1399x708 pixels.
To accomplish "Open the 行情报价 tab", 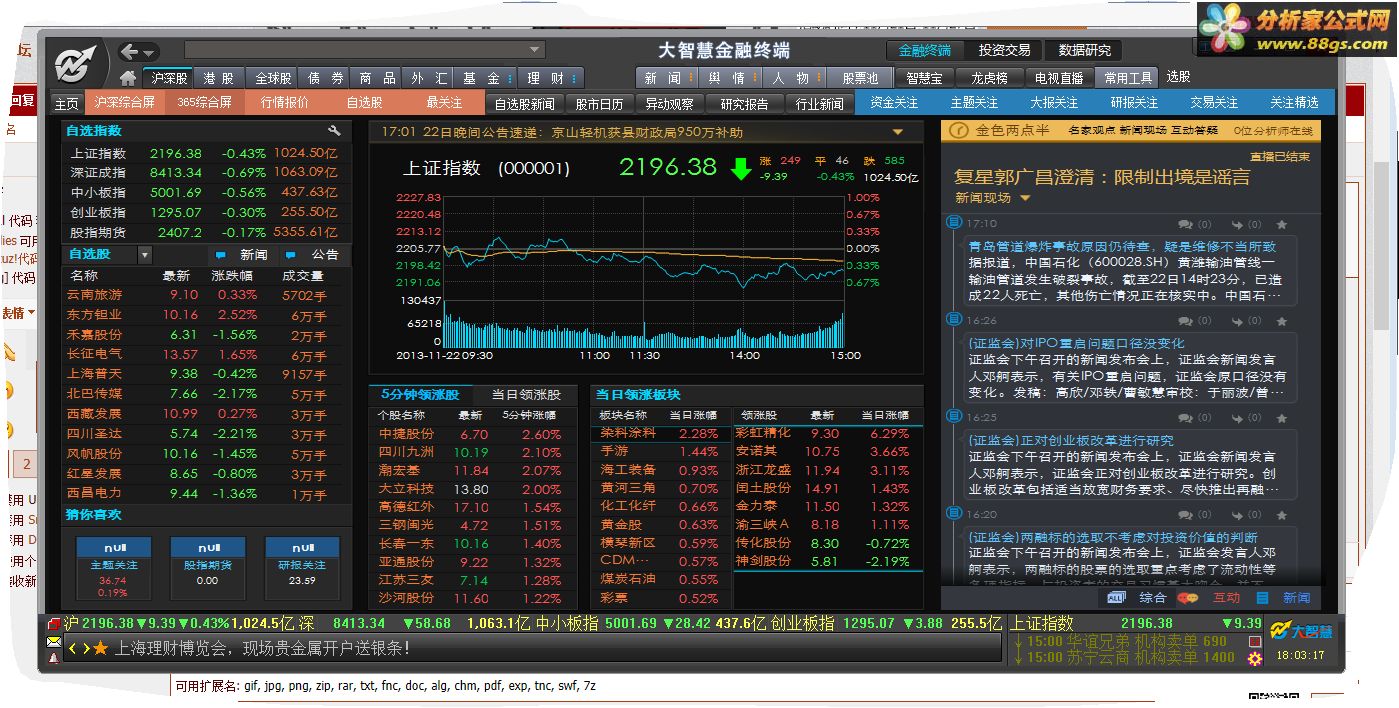I will (285, 102).
